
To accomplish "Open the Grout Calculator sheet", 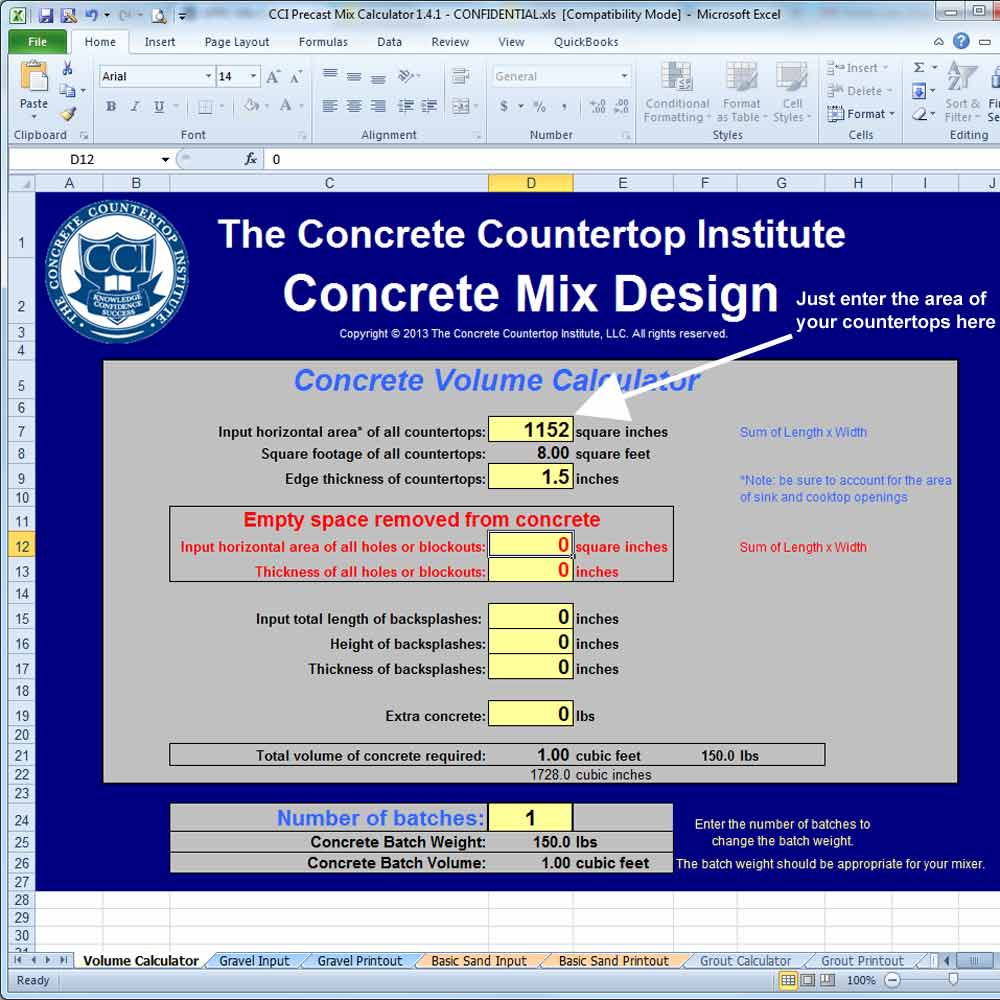I will 745,960.
